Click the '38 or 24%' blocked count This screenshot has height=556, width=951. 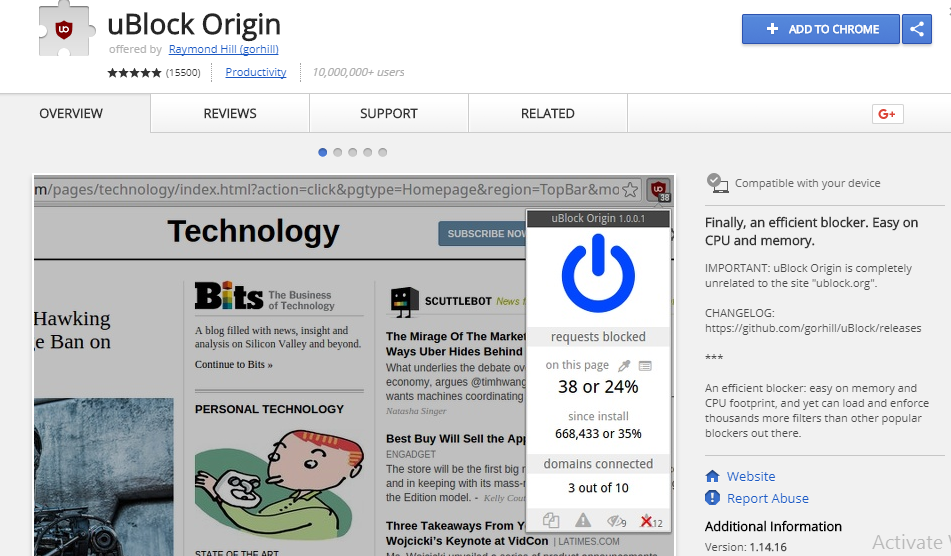pos(598,387)
